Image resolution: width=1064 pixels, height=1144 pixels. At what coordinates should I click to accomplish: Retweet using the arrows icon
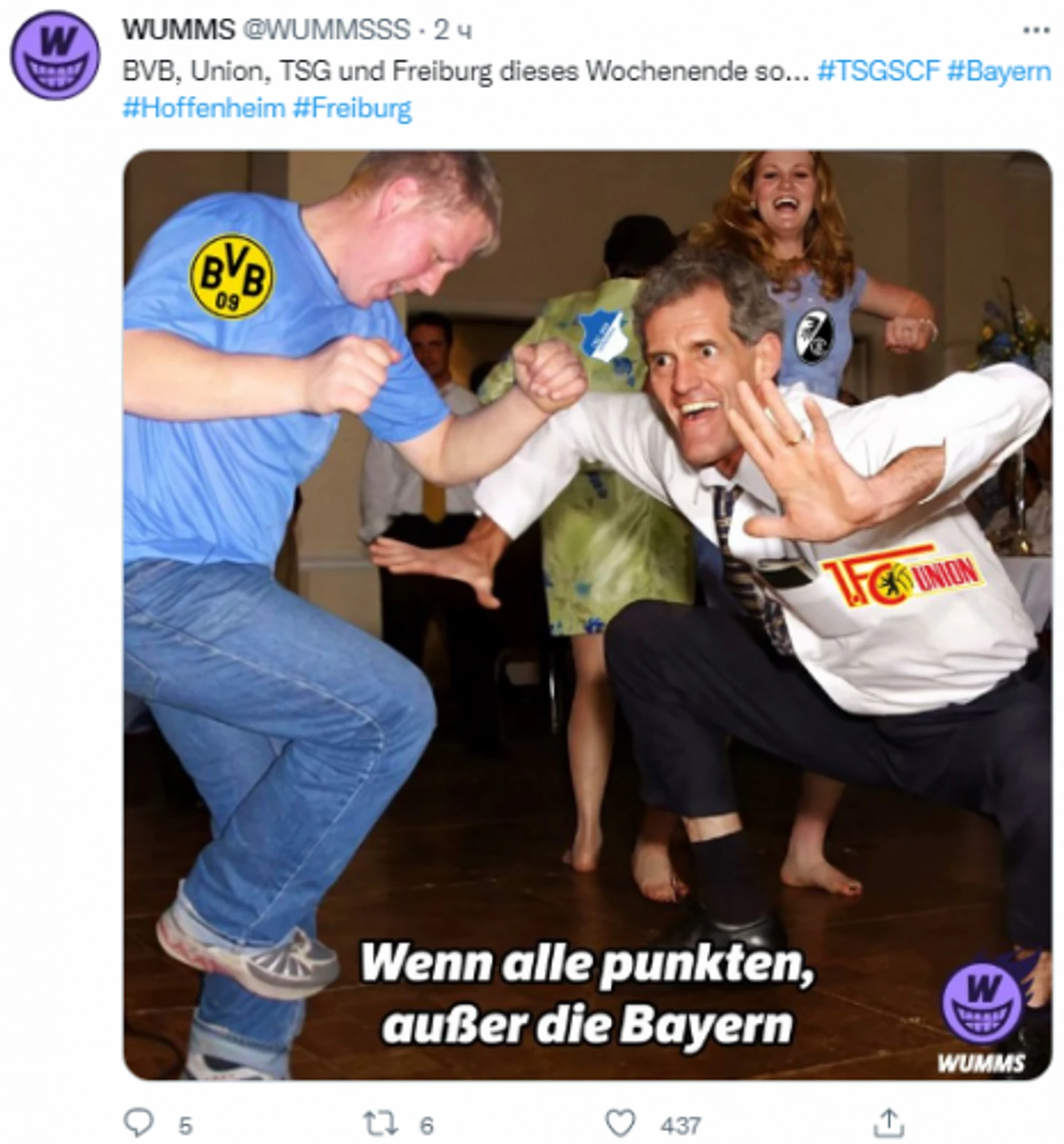(380, 1123)
